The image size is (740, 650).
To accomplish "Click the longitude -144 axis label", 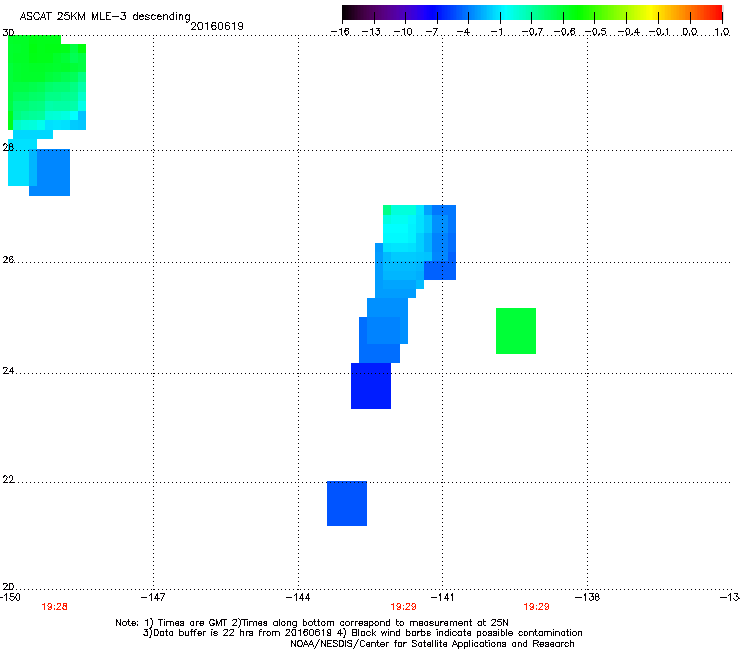I will [x=298, y=597].
